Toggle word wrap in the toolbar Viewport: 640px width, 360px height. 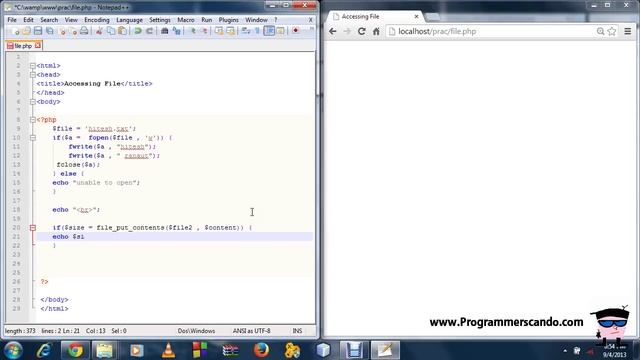(246, 31)
